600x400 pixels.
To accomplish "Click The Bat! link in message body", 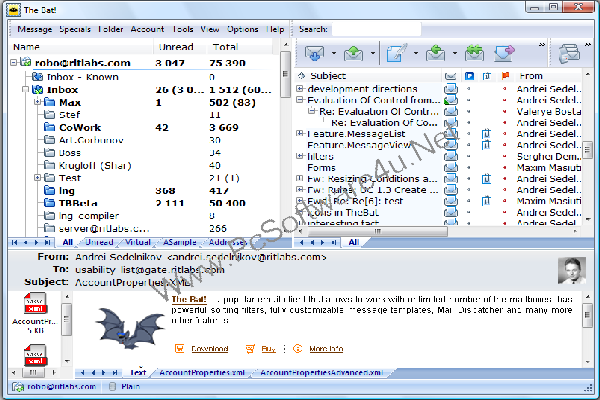I will click(x=189, y=299).
